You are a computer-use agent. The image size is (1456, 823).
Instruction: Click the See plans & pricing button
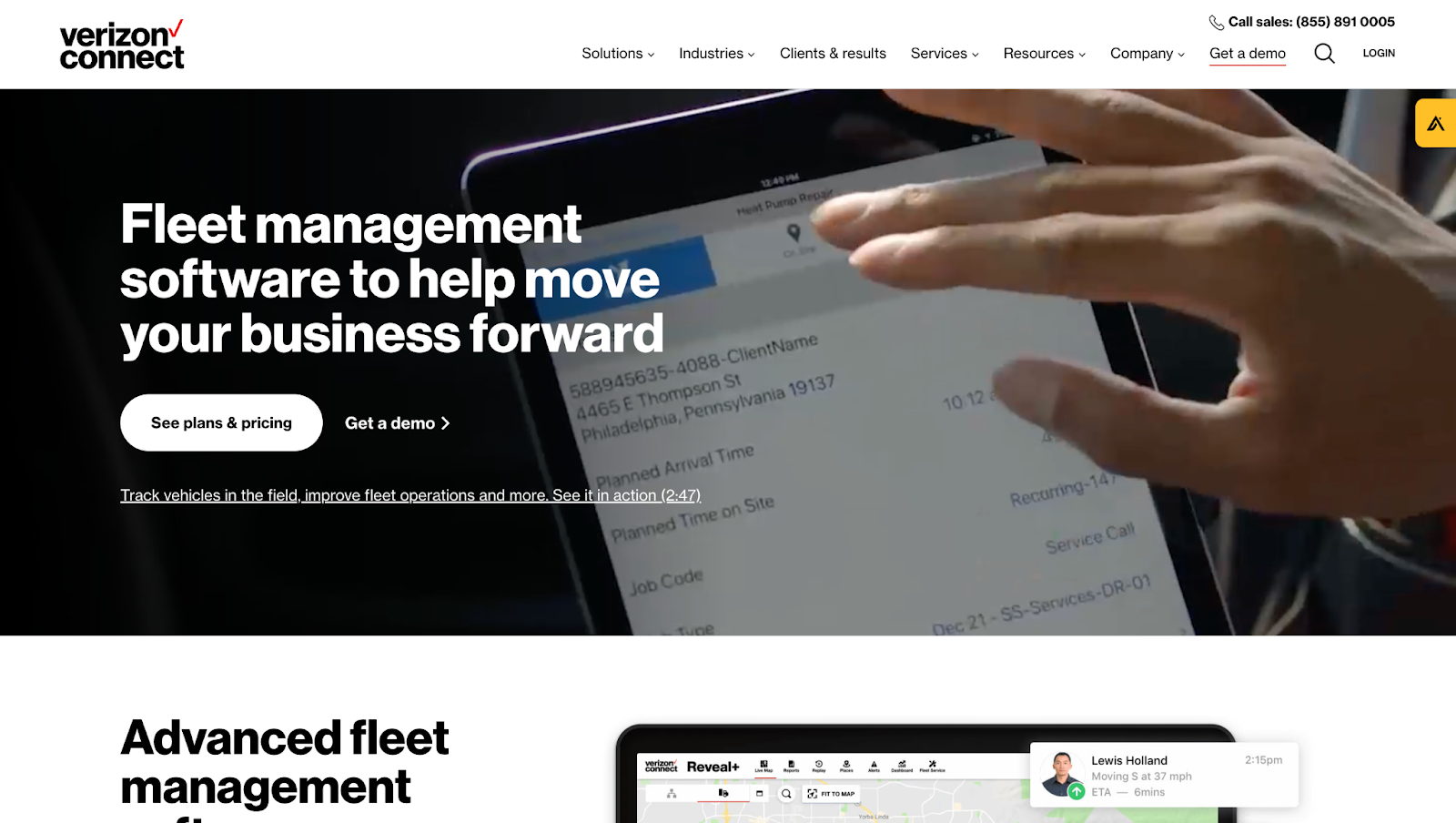pyautogui.click(x=221, y=422)
